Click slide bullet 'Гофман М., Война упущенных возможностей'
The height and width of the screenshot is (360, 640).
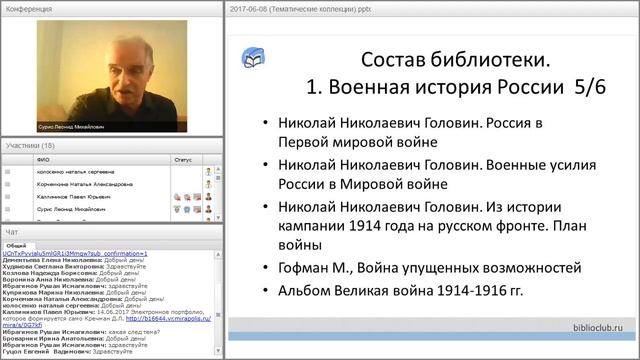430,268
